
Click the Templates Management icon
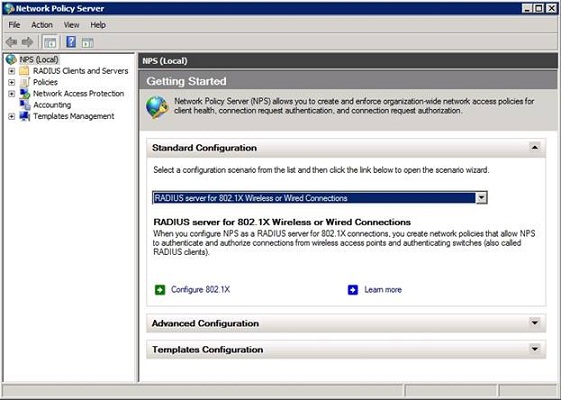24,116
